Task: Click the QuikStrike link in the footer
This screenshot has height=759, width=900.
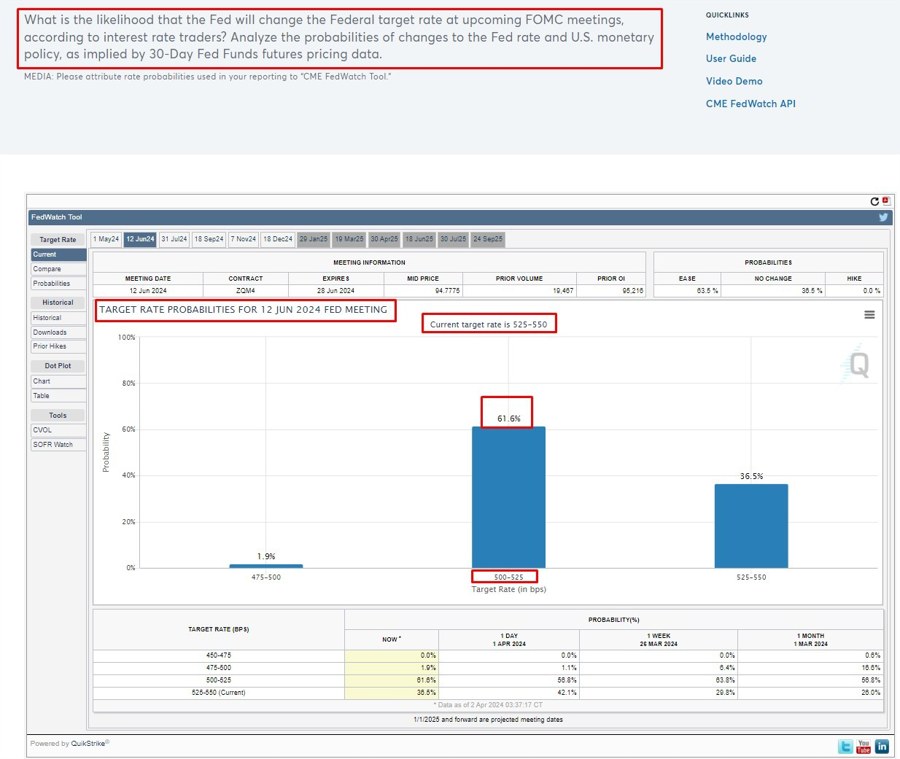Action: click(89, 743)
